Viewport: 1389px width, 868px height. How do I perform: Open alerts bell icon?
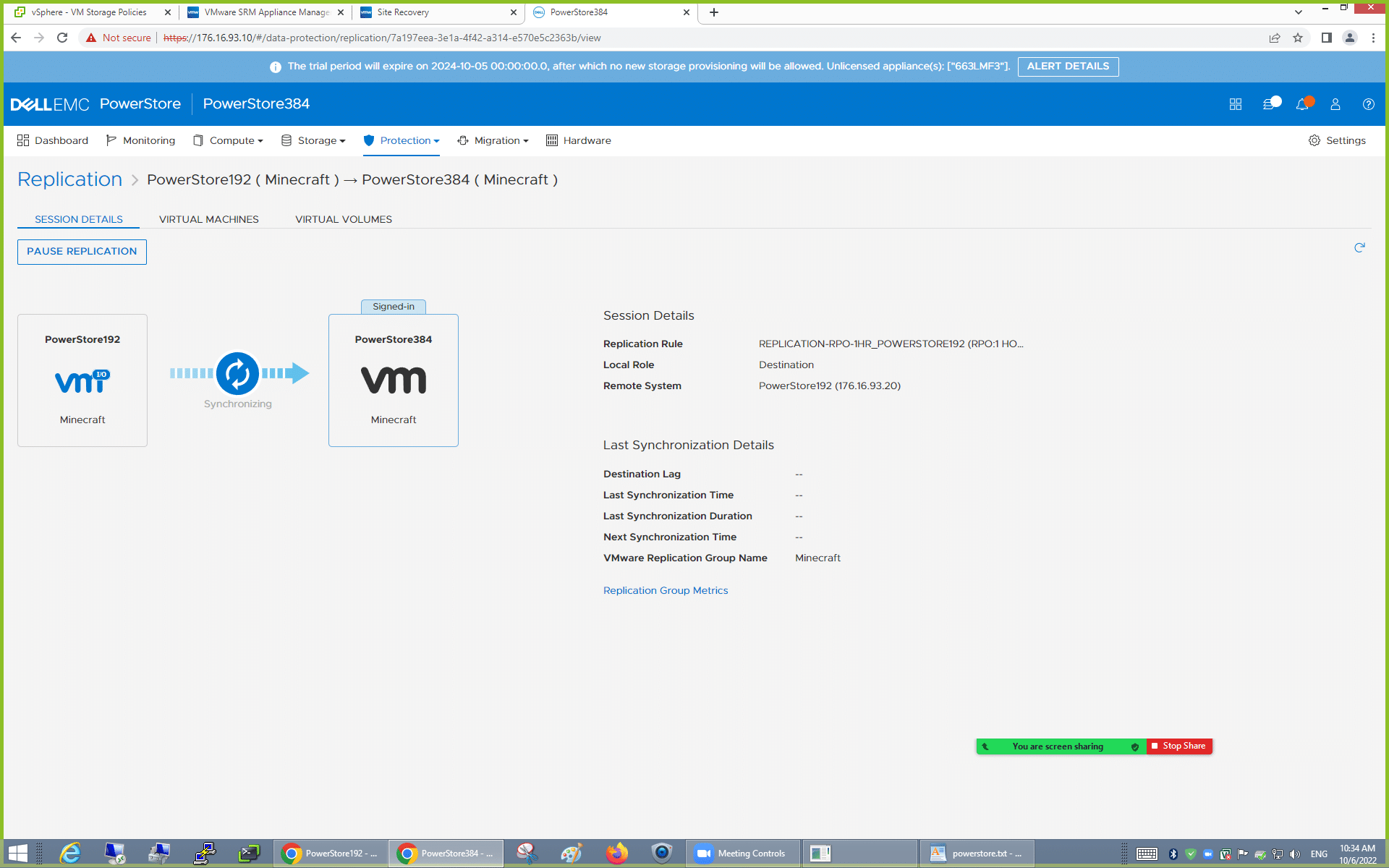[x=1303, y=103]
